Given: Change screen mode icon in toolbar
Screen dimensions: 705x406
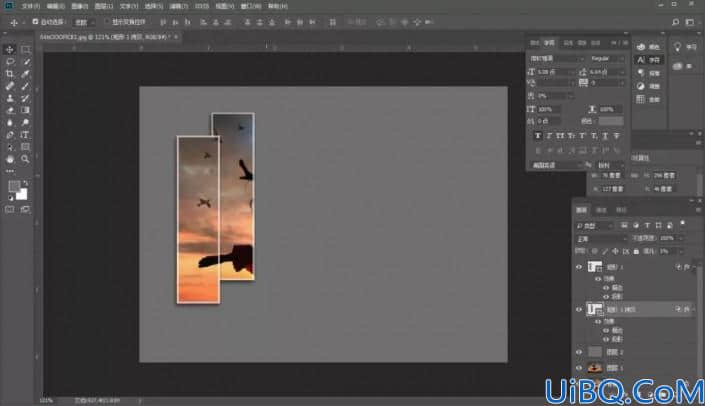Looking at the screenshot, I should (x=25, y=209).
